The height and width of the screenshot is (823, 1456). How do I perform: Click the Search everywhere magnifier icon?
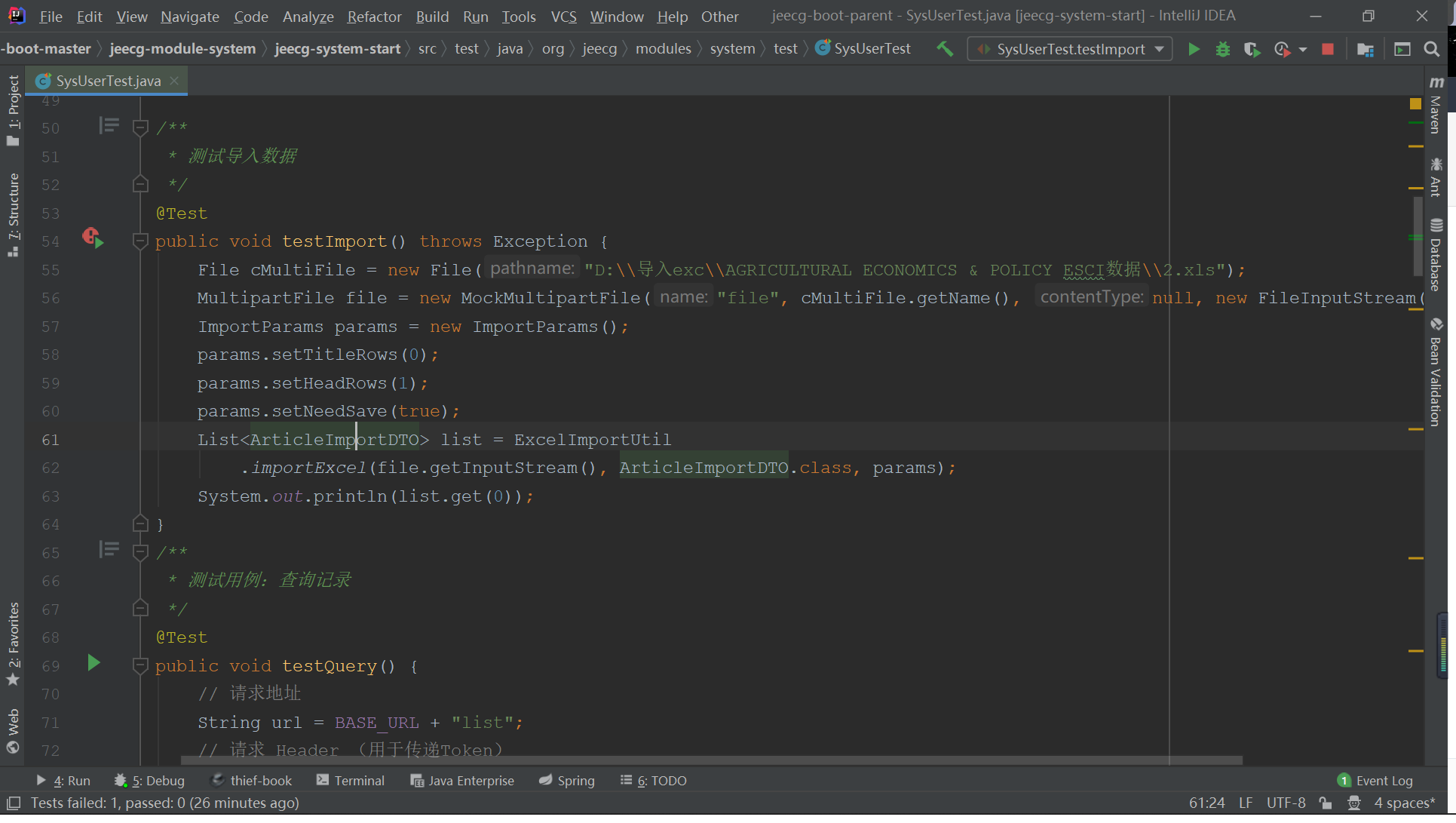pos(1433,49)
